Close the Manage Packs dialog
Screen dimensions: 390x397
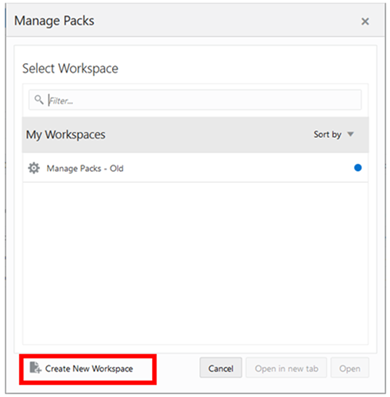365,22
